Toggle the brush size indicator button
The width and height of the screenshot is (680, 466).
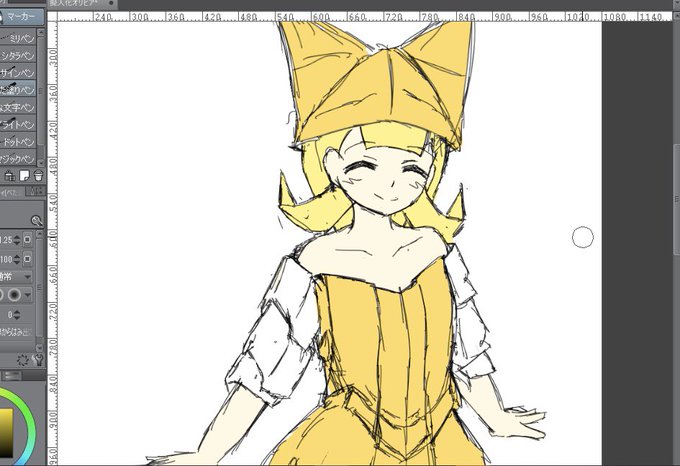coord(27,240)
